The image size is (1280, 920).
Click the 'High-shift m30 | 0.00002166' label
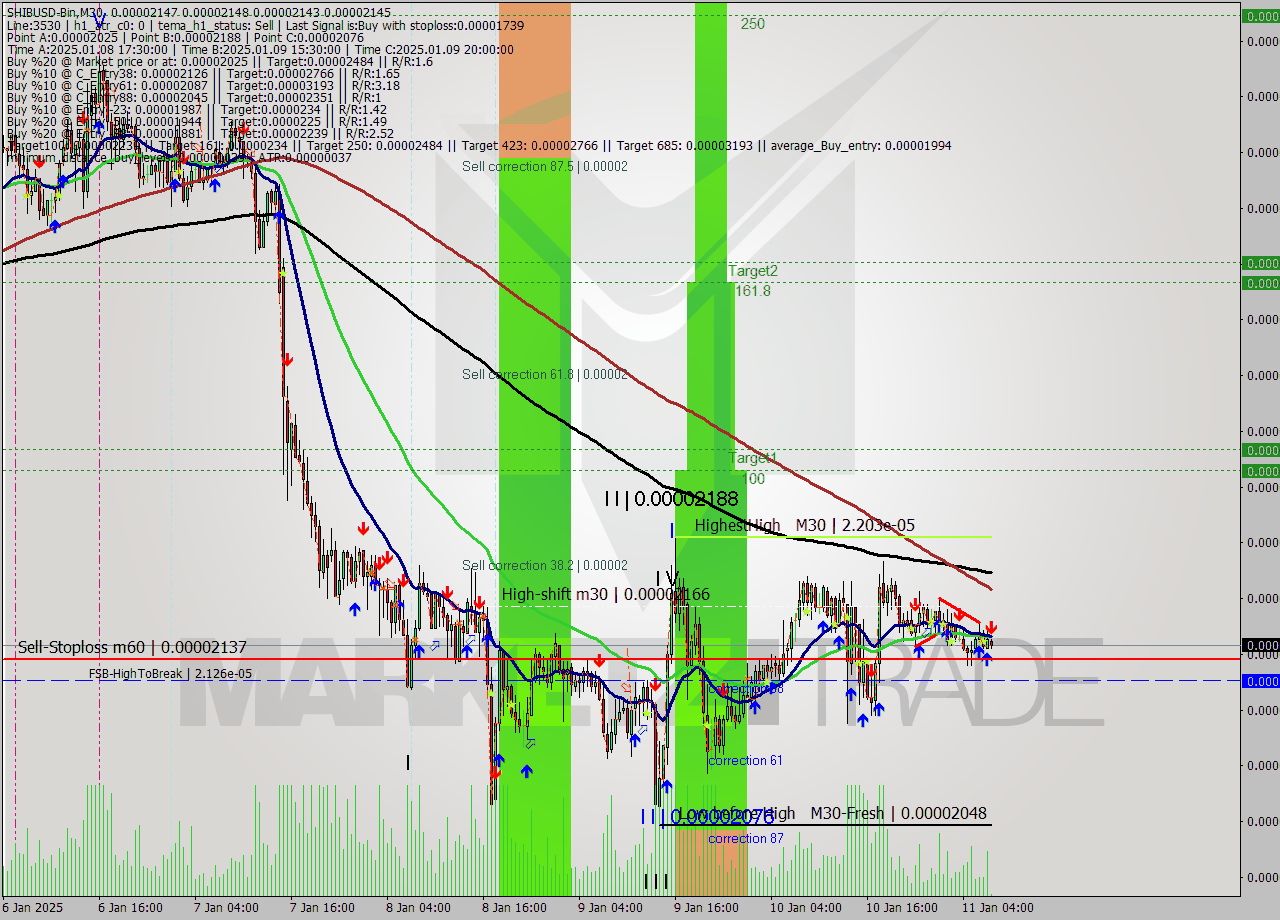[605, 594]
